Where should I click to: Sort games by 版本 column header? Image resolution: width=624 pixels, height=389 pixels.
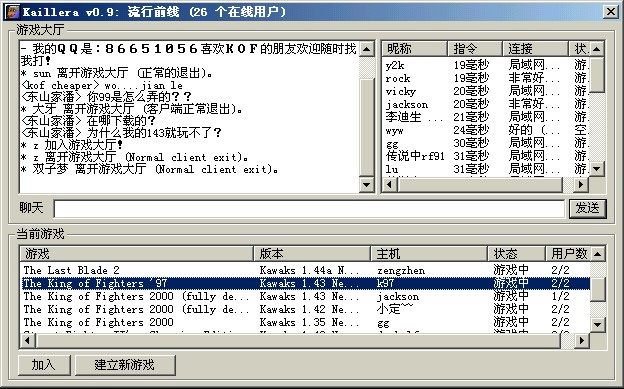pos(312,254)
